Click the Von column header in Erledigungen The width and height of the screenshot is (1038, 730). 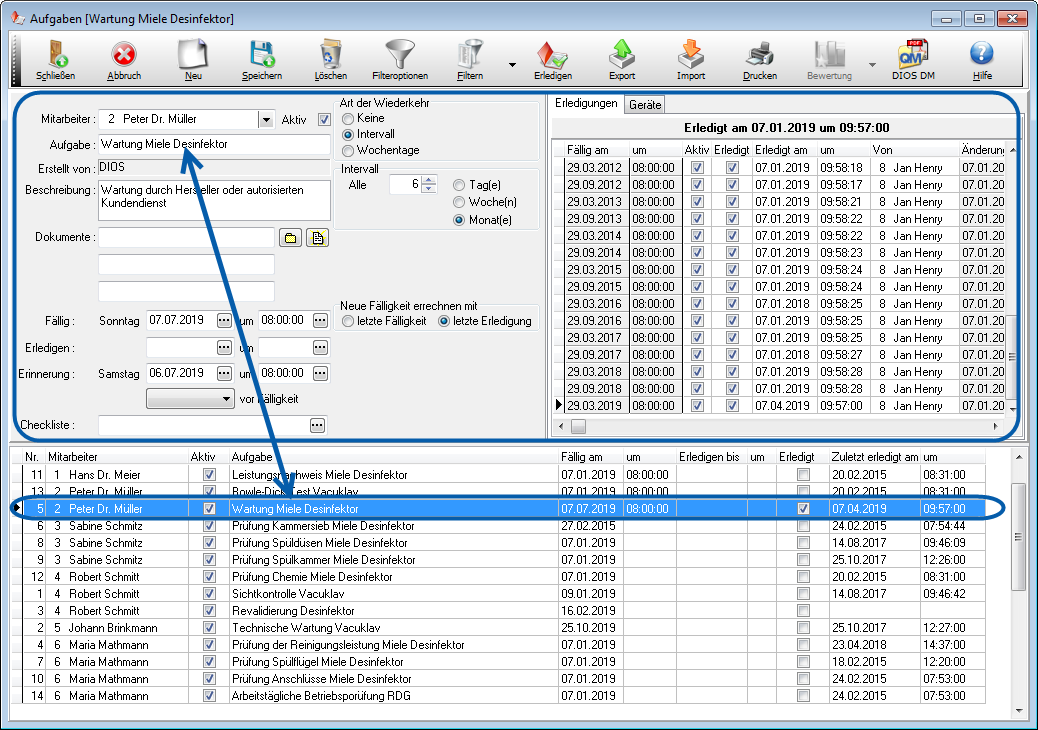tap(914, 150)
